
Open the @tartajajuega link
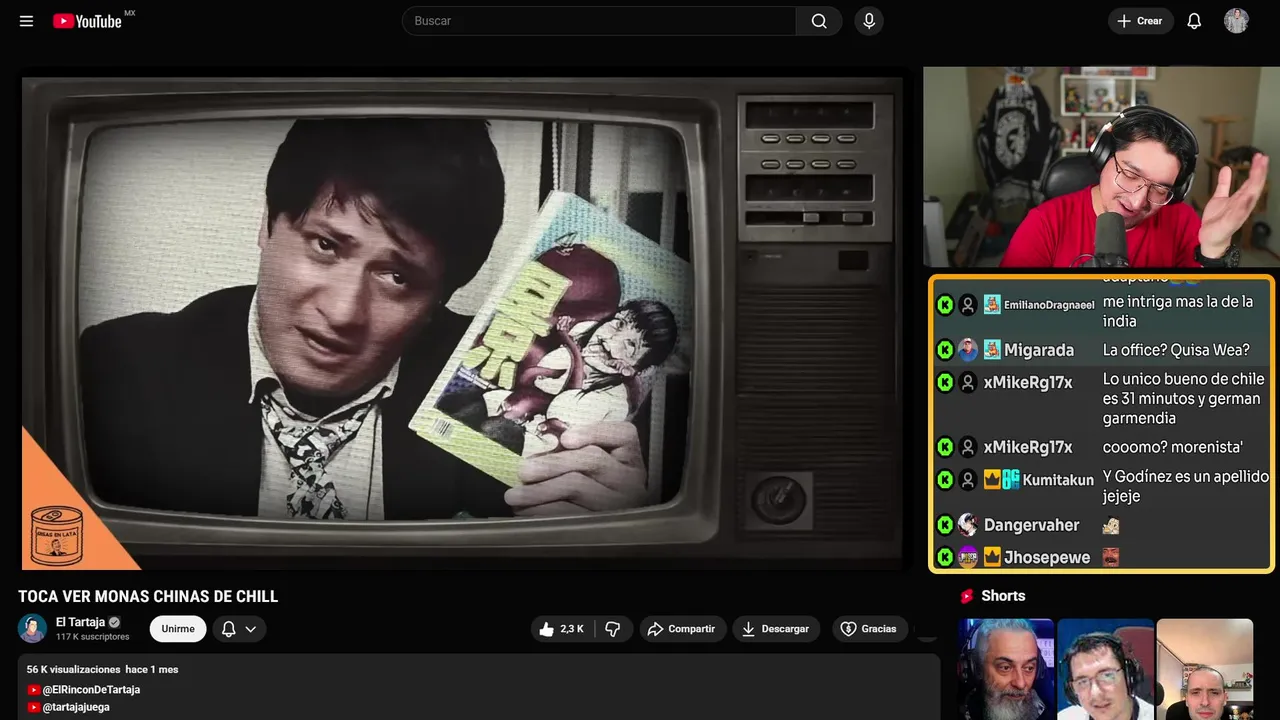(x=76, y=707)
